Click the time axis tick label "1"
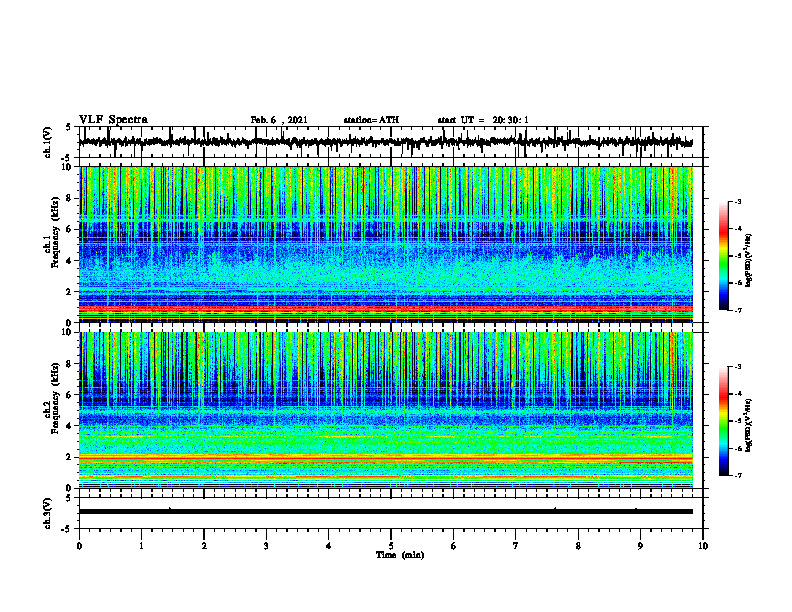792x612 pixels. click(141, 546)
